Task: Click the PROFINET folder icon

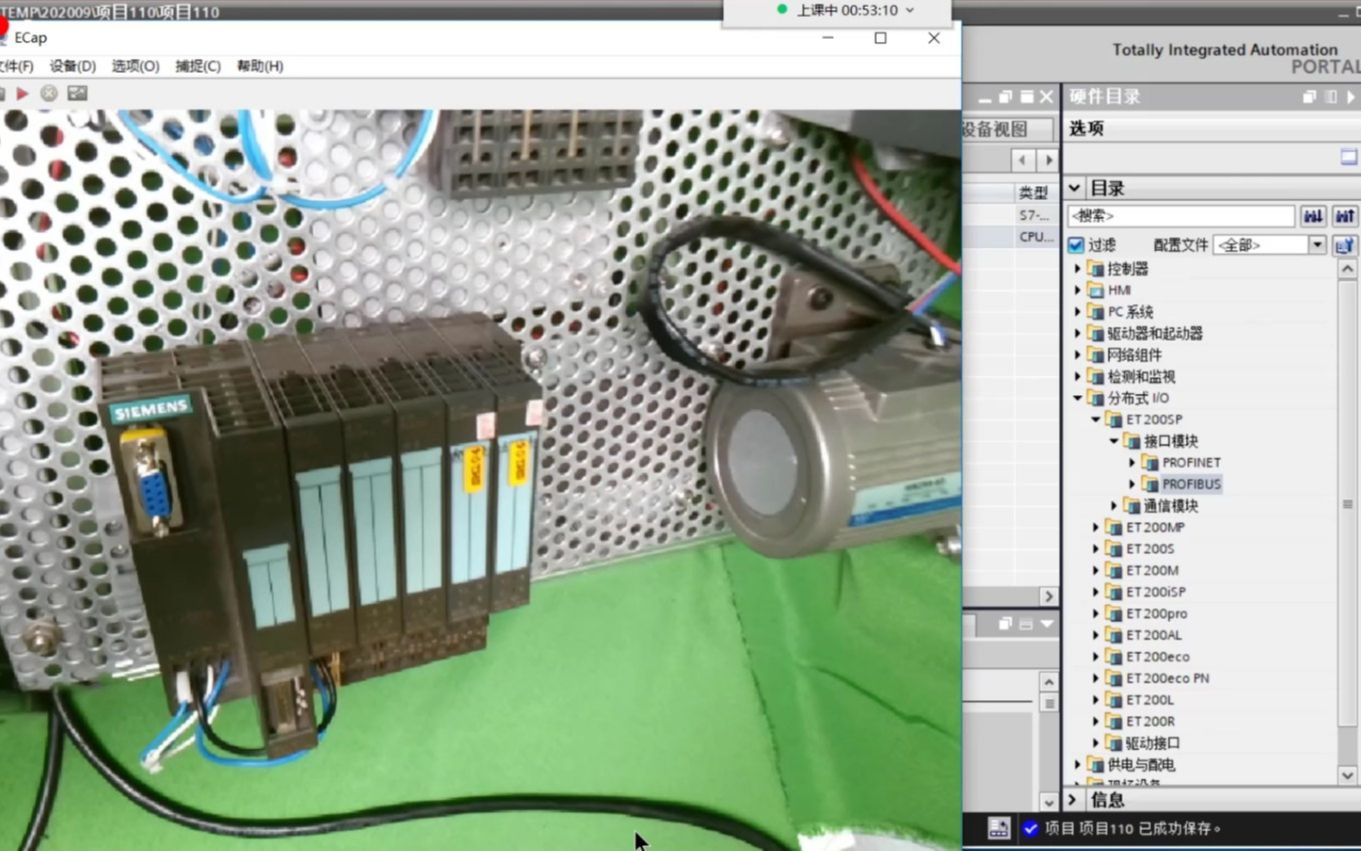Action: pyautogui.click(x=1150, y=463)
